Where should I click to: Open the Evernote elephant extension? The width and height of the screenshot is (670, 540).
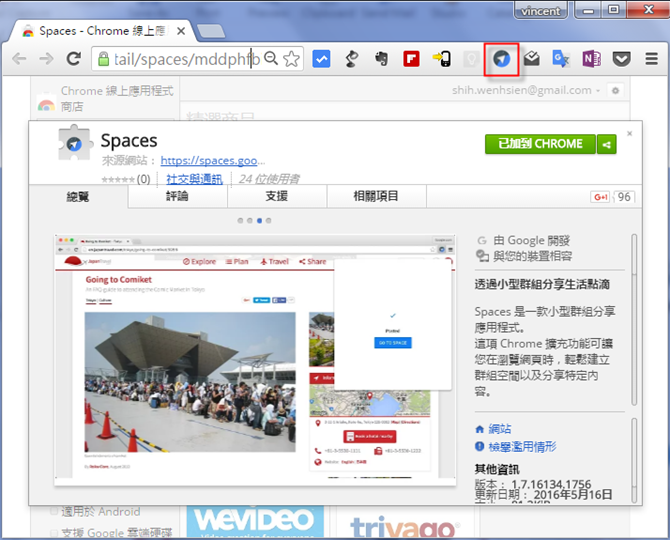click(x=381, y=59)
